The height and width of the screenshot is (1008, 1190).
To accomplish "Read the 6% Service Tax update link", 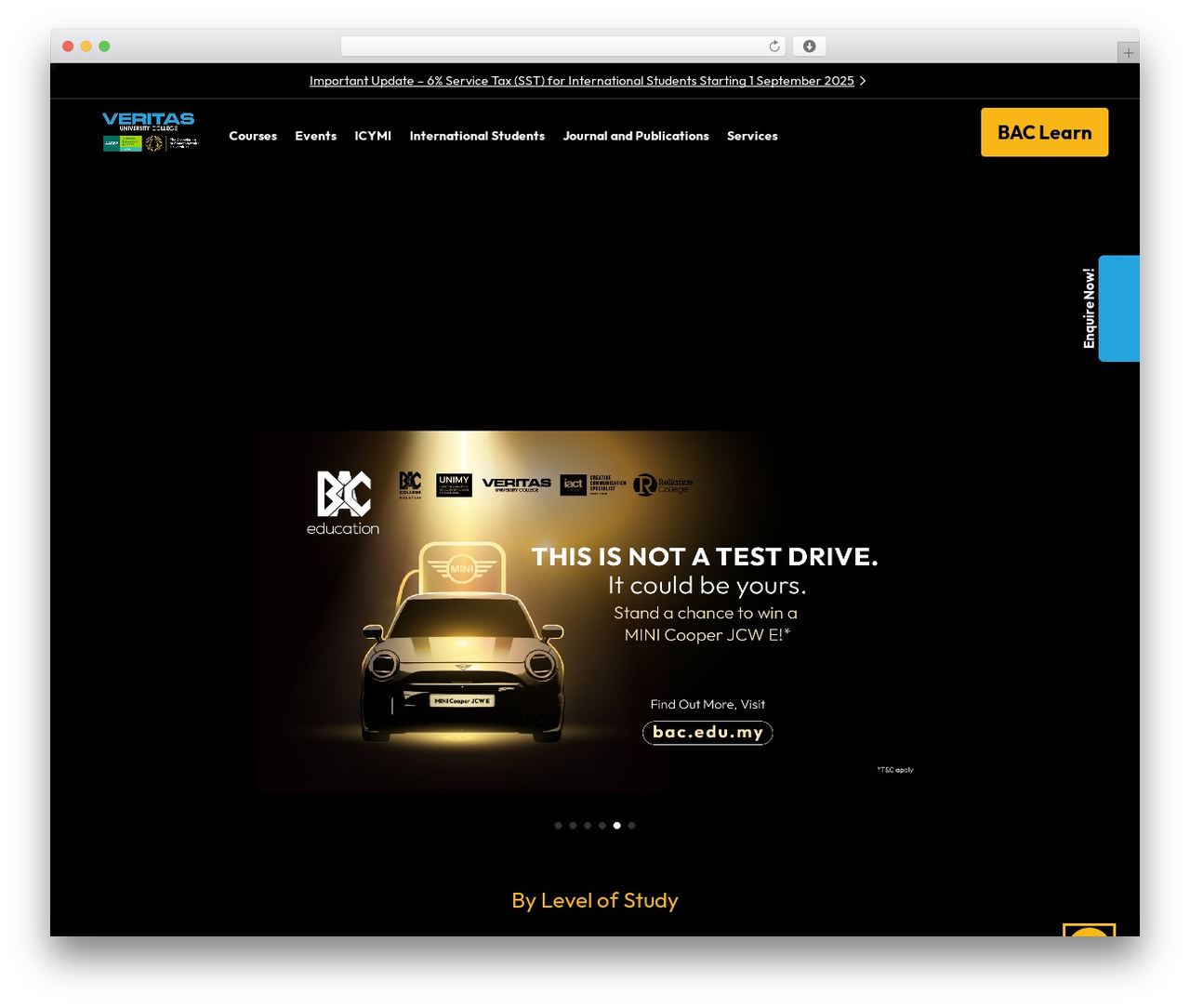I will point(582,81).
